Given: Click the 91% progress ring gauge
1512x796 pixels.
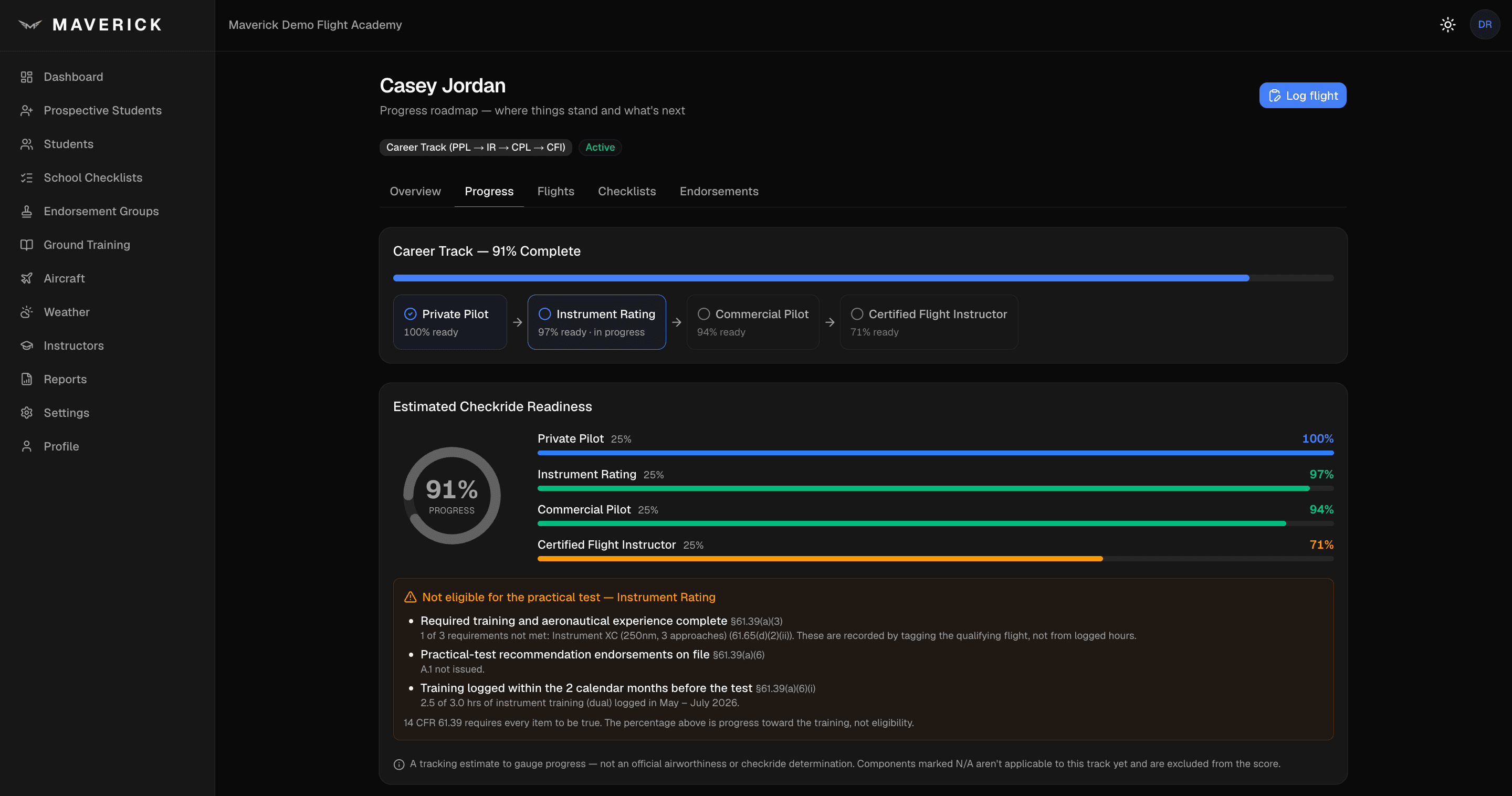Looking at the screenshot, I should click(451, 496).
